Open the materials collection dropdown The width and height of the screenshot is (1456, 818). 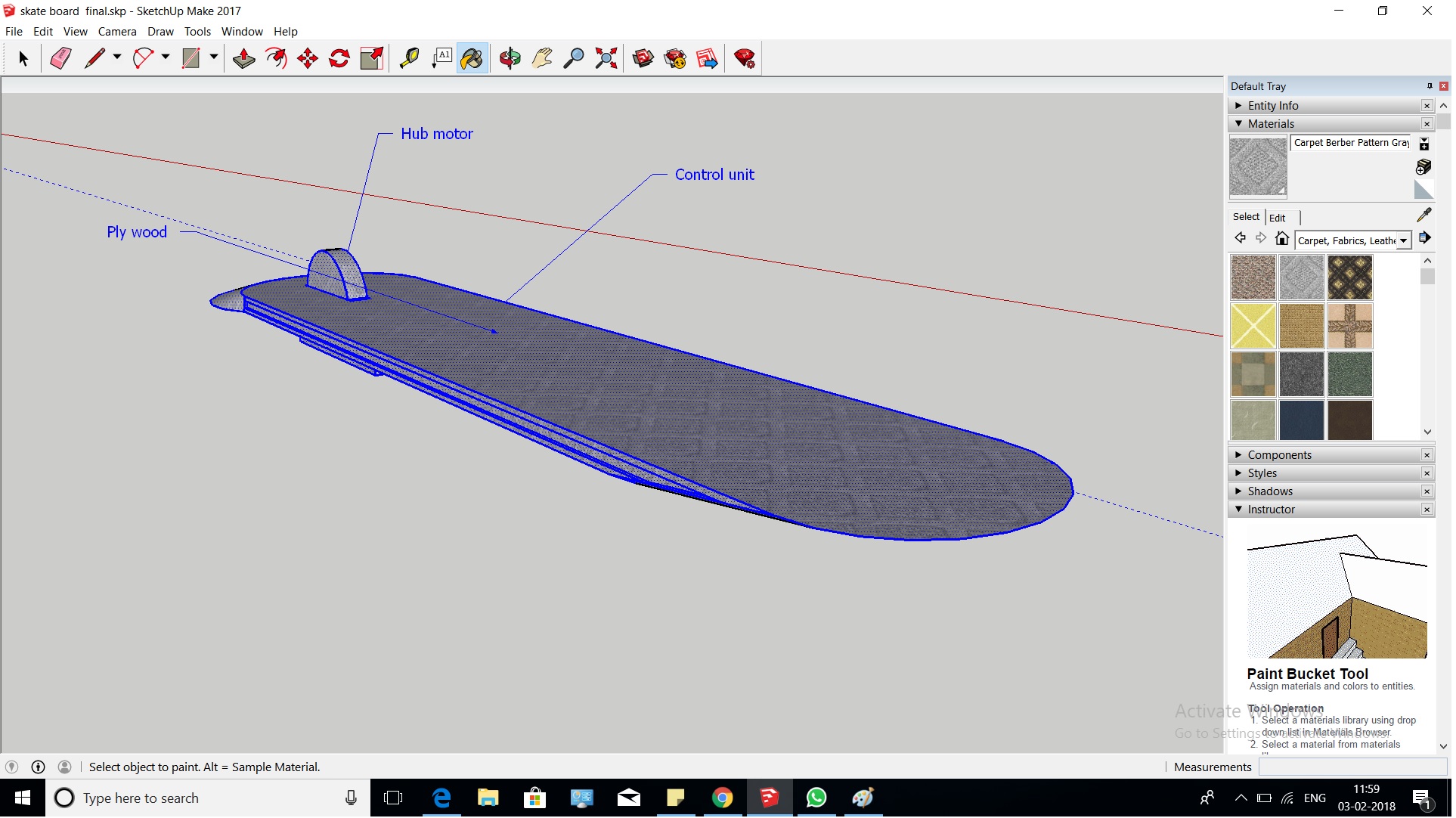(x=1403, y=241)
